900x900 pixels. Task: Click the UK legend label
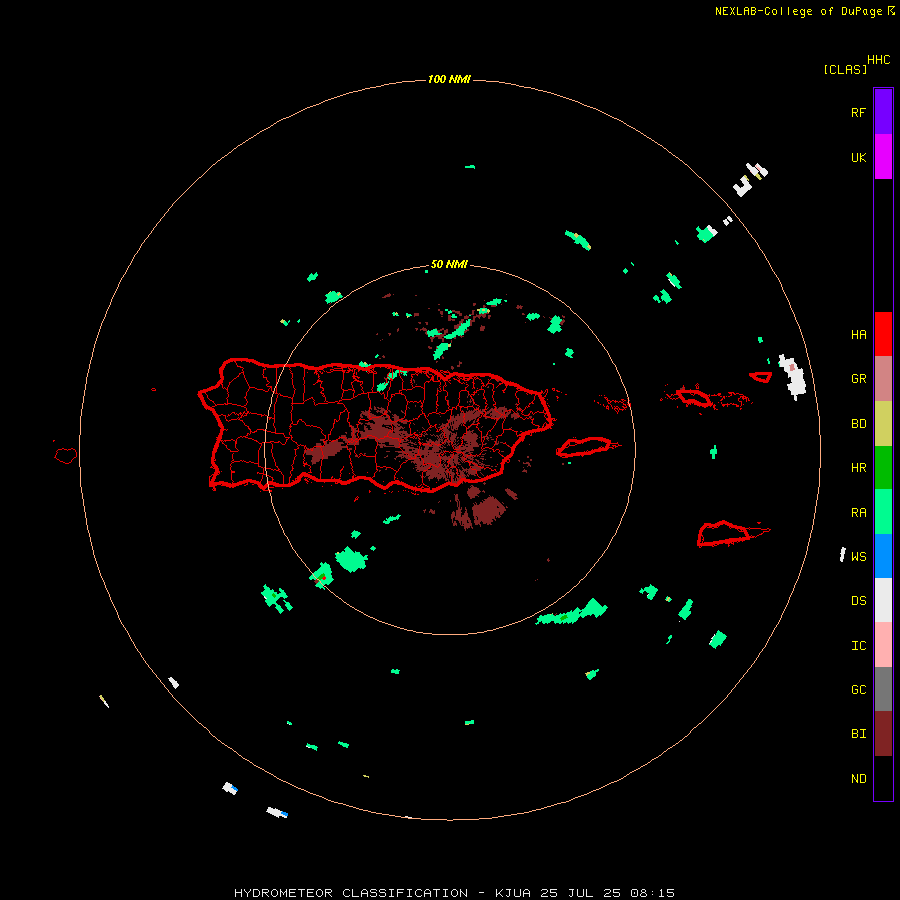click(x=858, y=157)
